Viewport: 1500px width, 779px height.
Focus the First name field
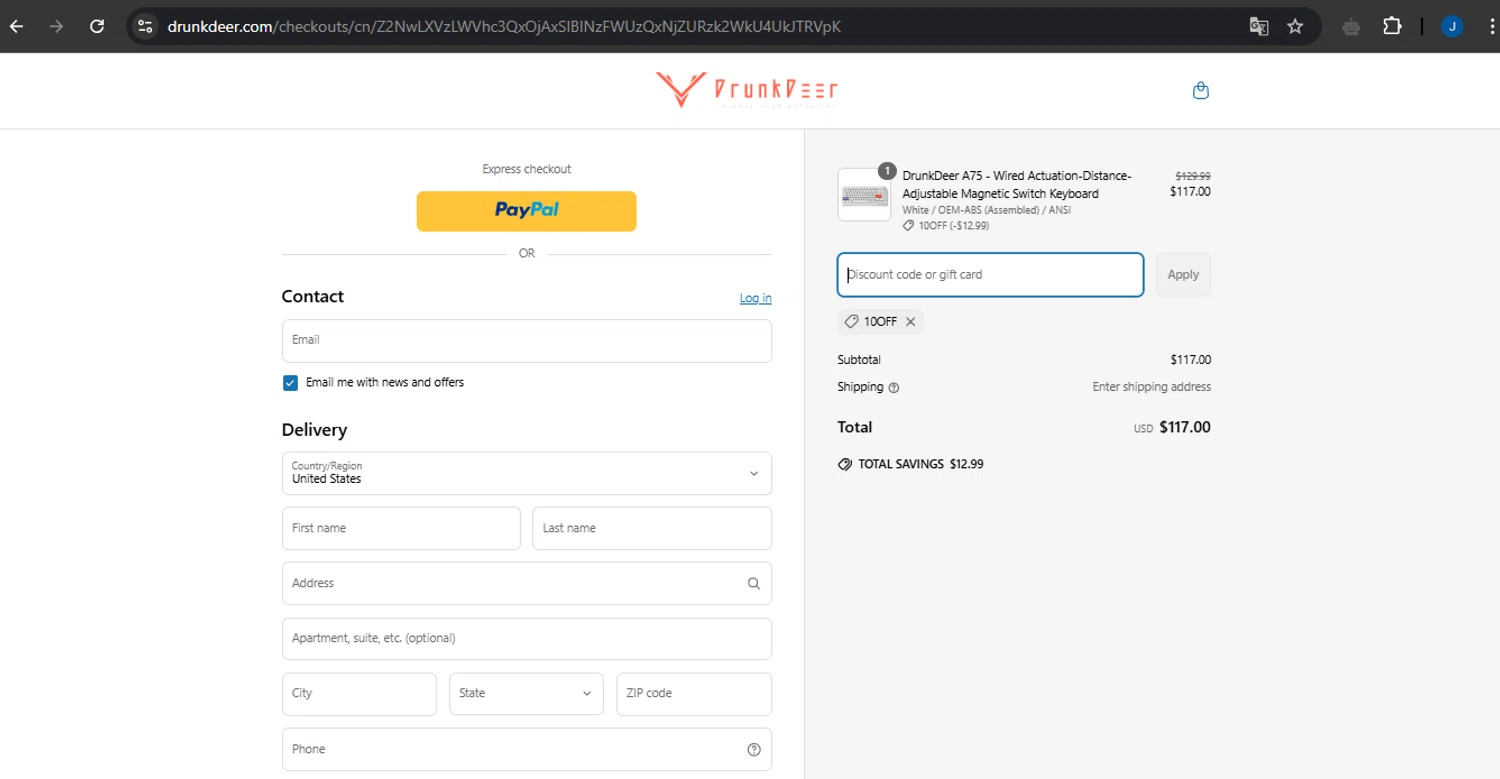(x=401, y=528)
